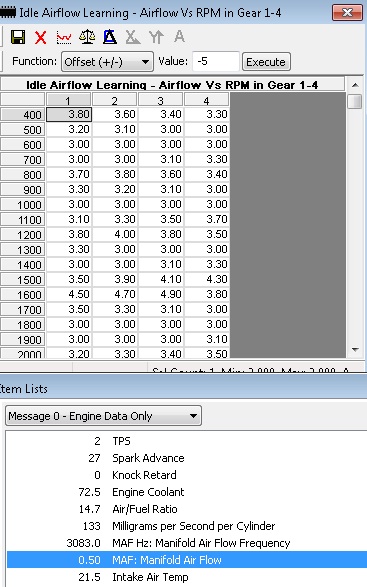Viewport: 367px width, 587px height.
Task: Open the graph view icon
Action: pyautogui.click(x=64, y=37)
